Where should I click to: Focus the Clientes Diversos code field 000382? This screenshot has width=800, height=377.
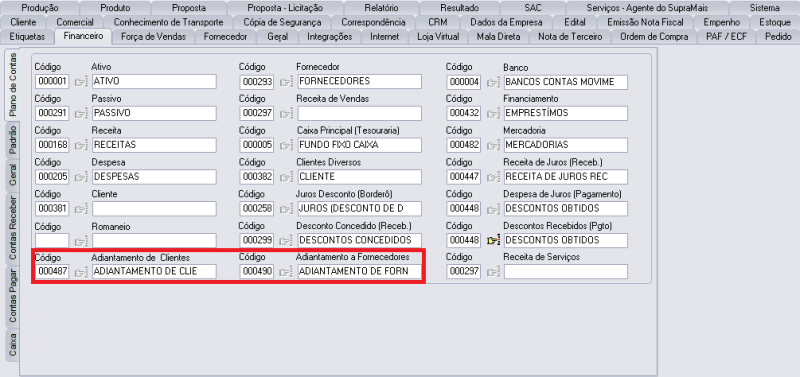coord(257,177)
